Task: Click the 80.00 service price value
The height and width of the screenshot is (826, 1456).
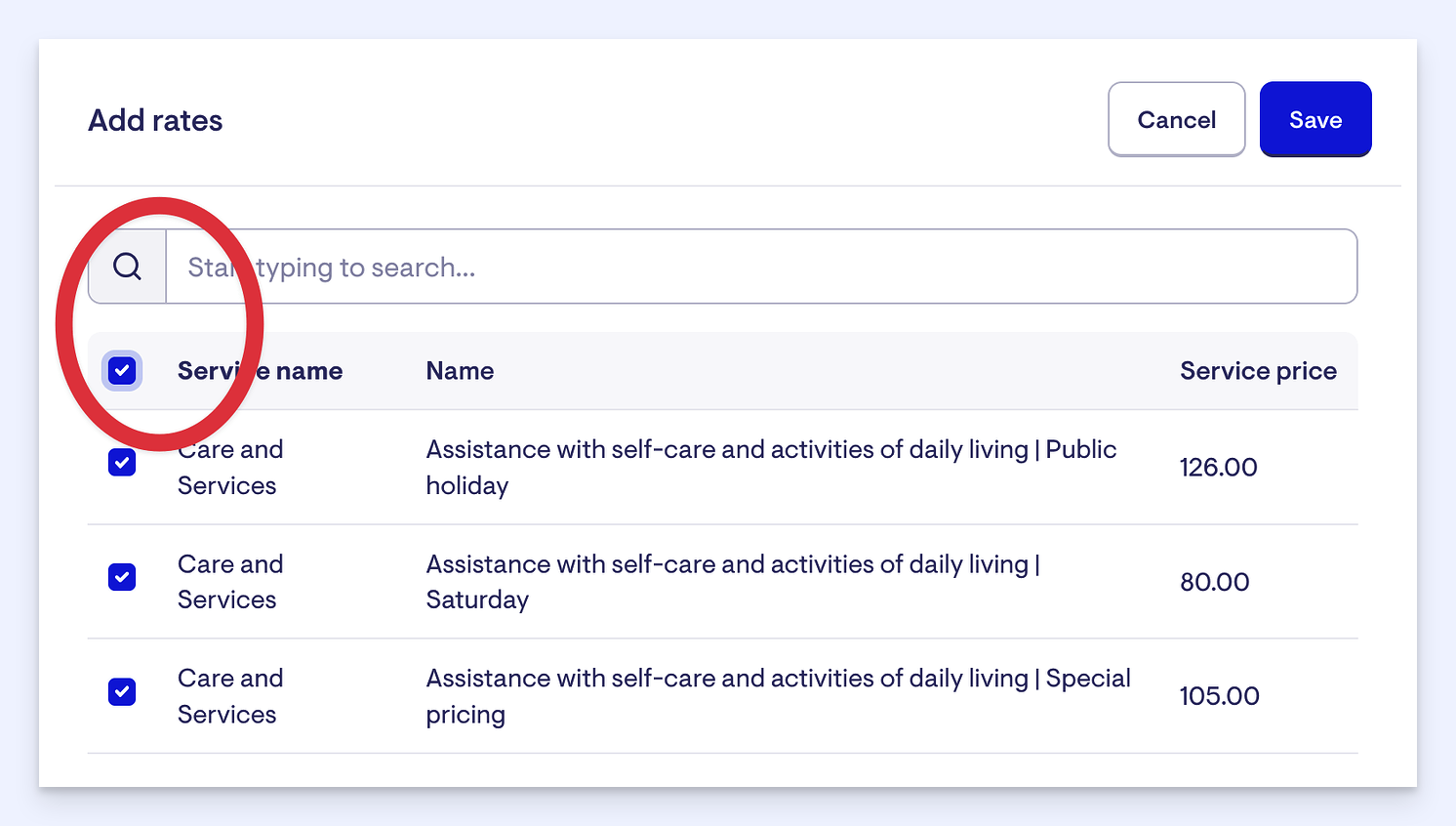Action: 1214,582
